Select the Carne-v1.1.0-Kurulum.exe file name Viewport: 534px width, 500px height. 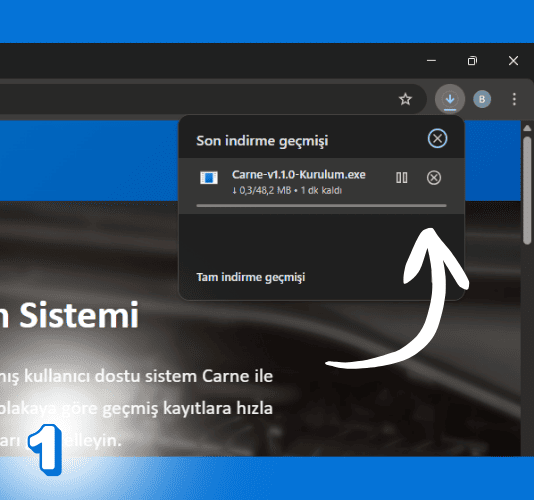point(298,174)
